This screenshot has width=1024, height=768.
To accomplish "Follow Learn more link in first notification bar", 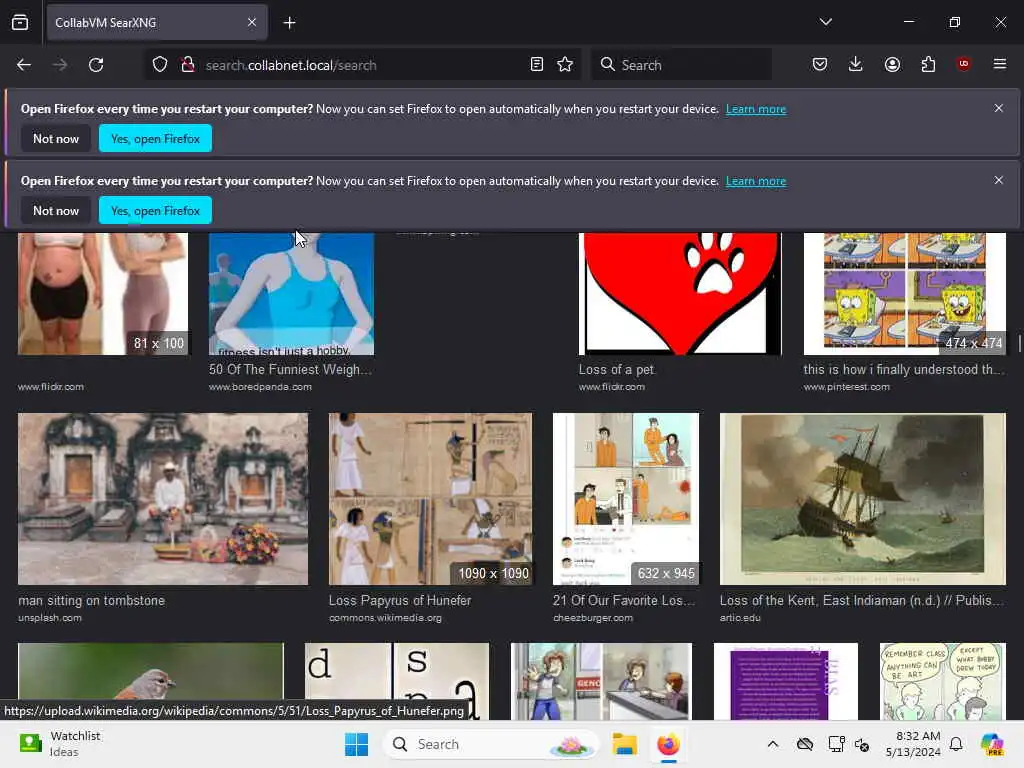I will click(756, 109).
